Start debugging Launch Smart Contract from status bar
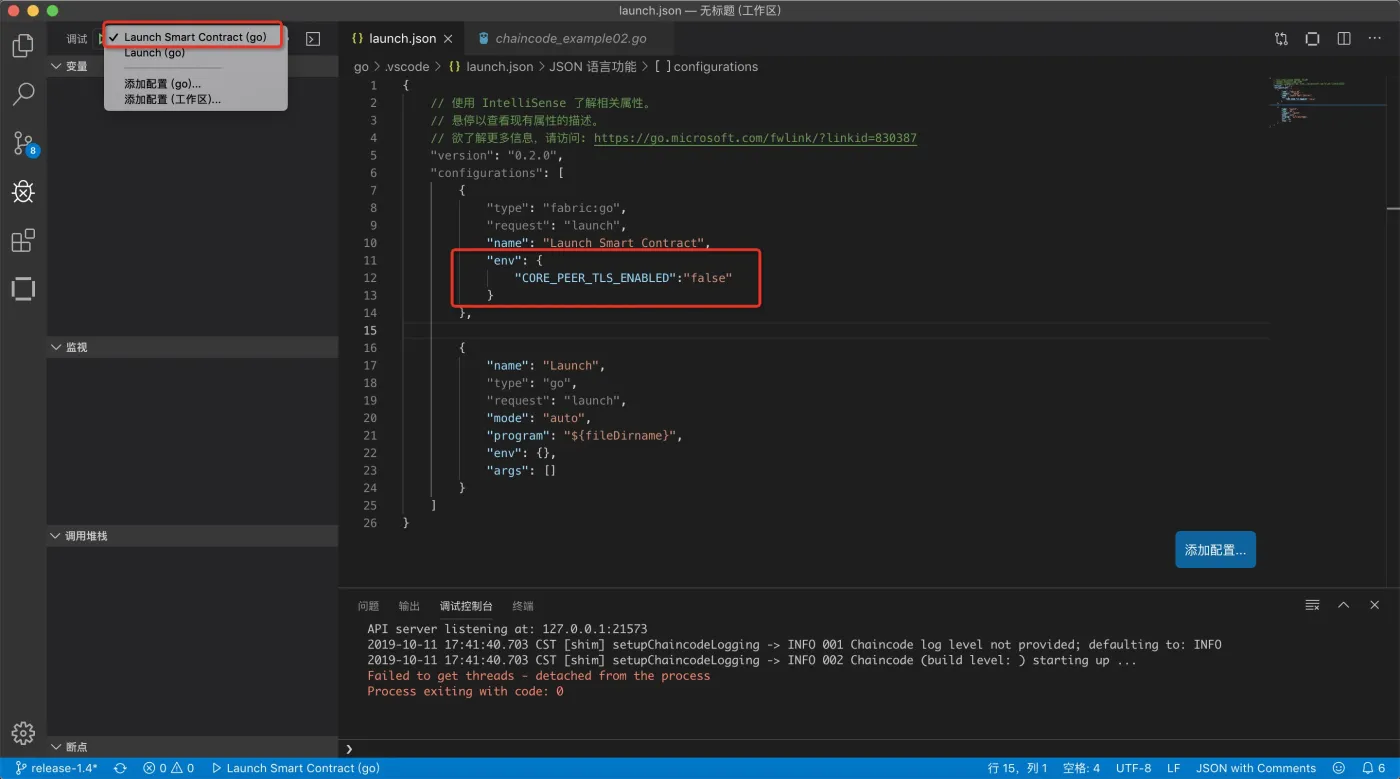Screen dimensions: 1400x779 click(x=296, y=768)
